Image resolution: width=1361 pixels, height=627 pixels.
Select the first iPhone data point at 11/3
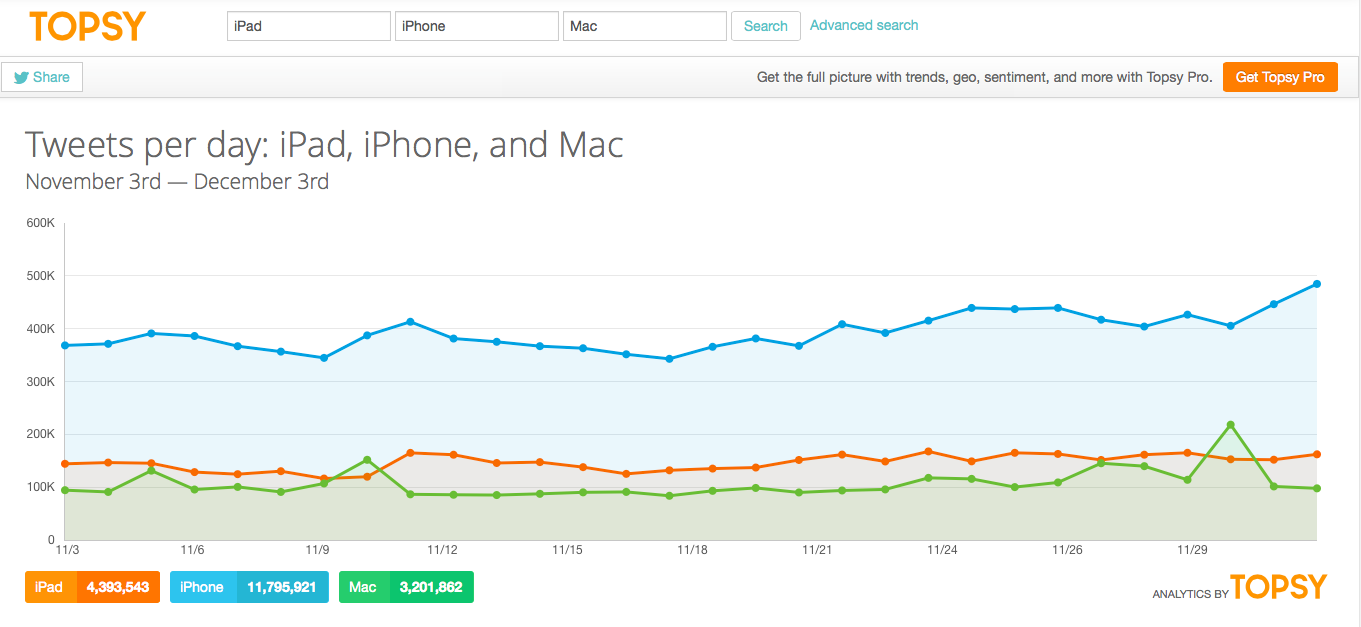(65, 345)
